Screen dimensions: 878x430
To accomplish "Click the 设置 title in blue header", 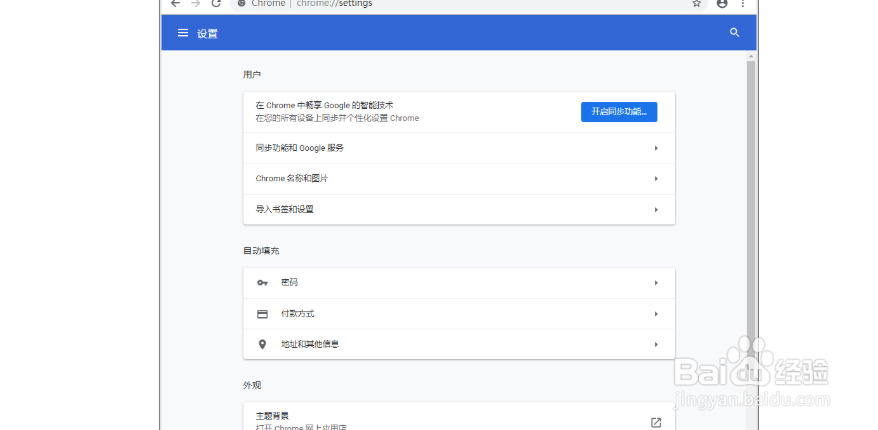I will pos(207,34).
